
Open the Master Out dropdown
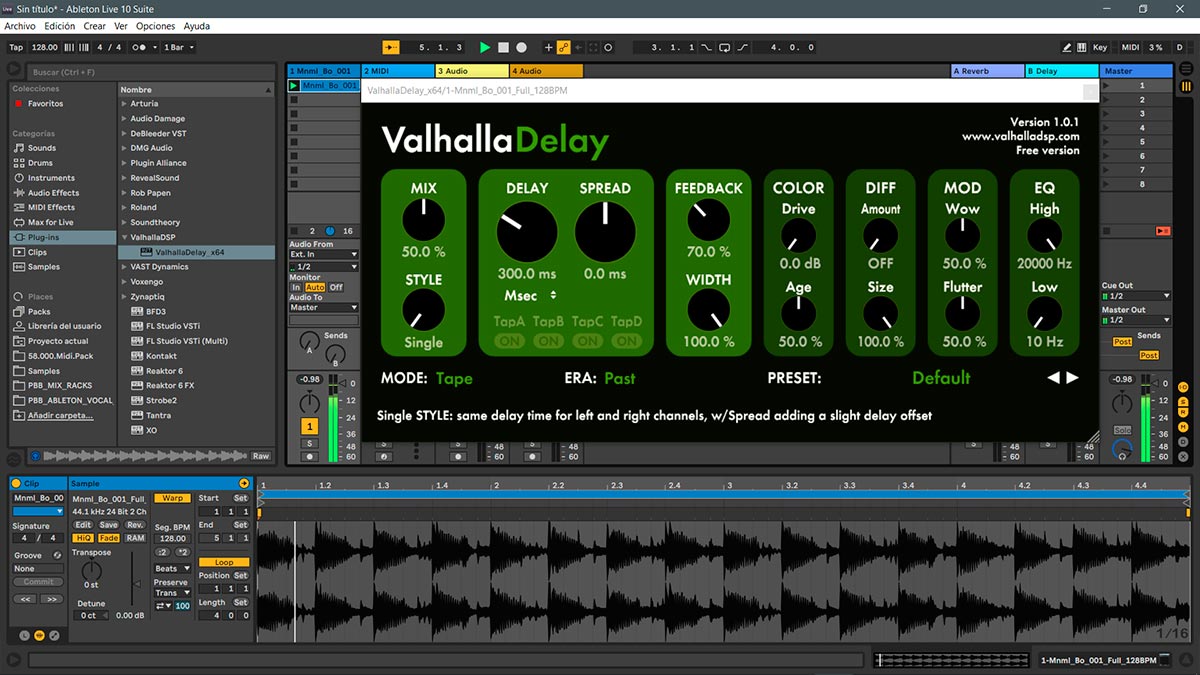pyautogui.click(x=1136, y=320)
